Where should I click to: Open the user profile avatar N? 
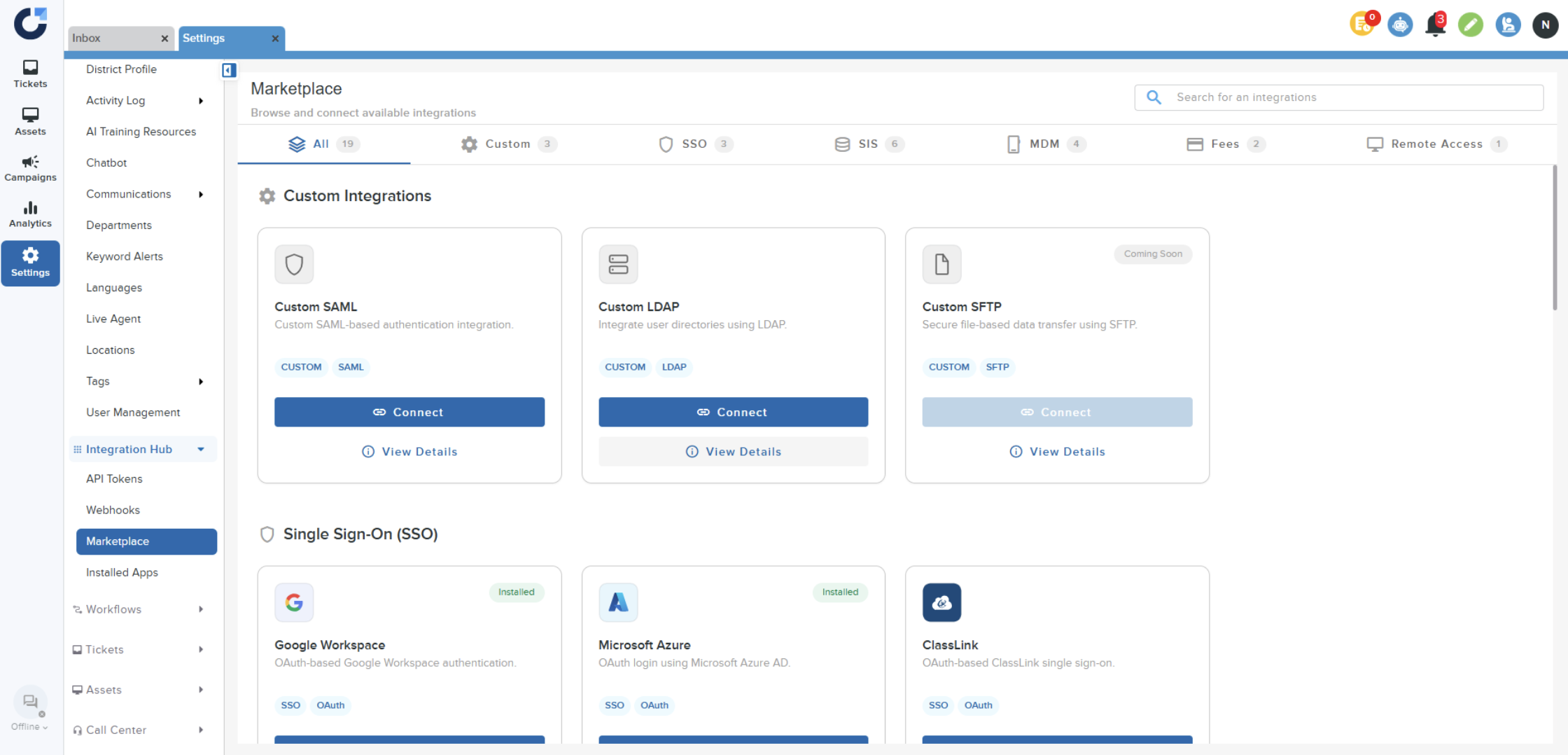click(x=1545, y=25)
